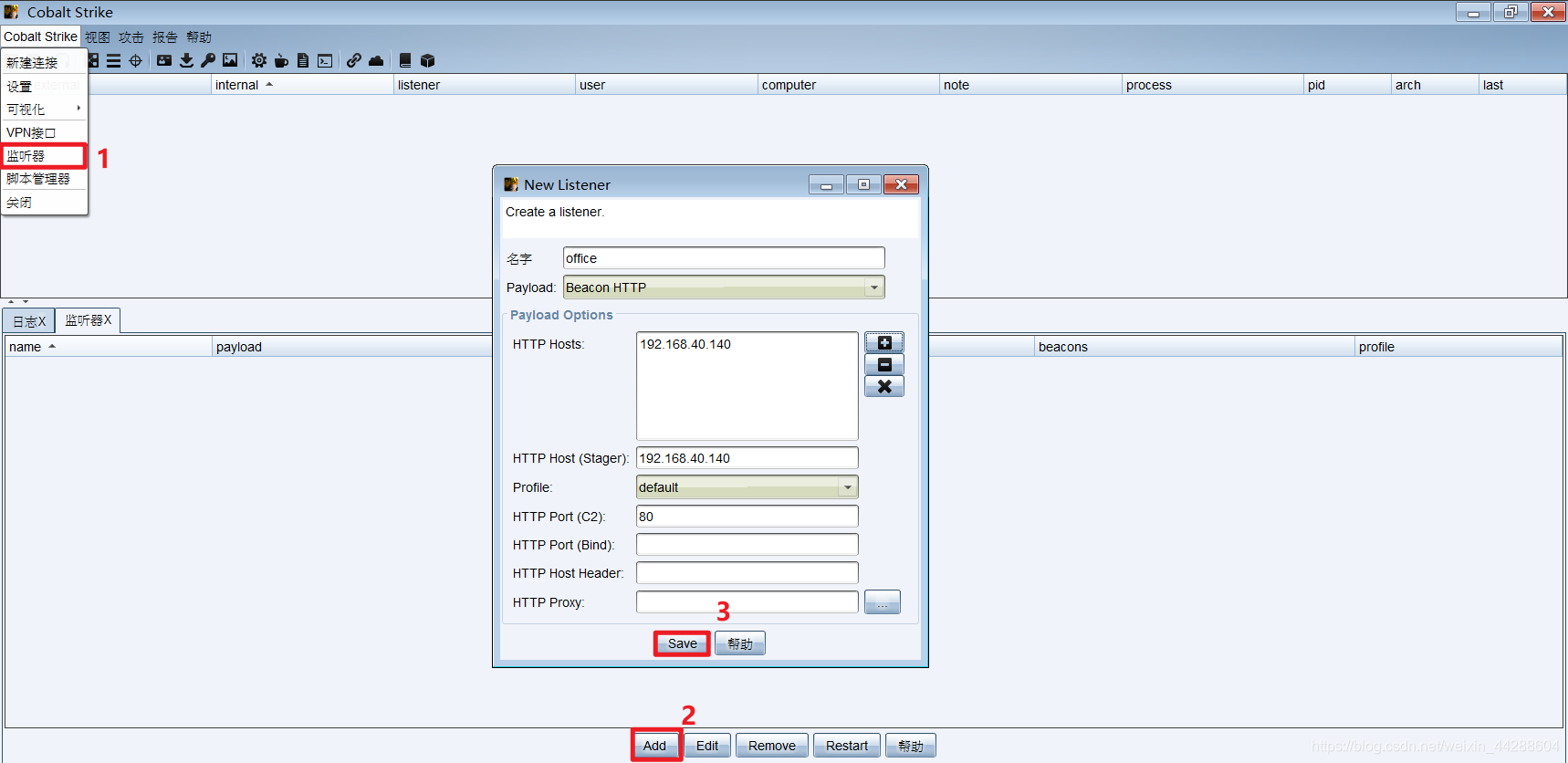
Task: Sort sessions by arch column
Action: [x=1435, y=85]
